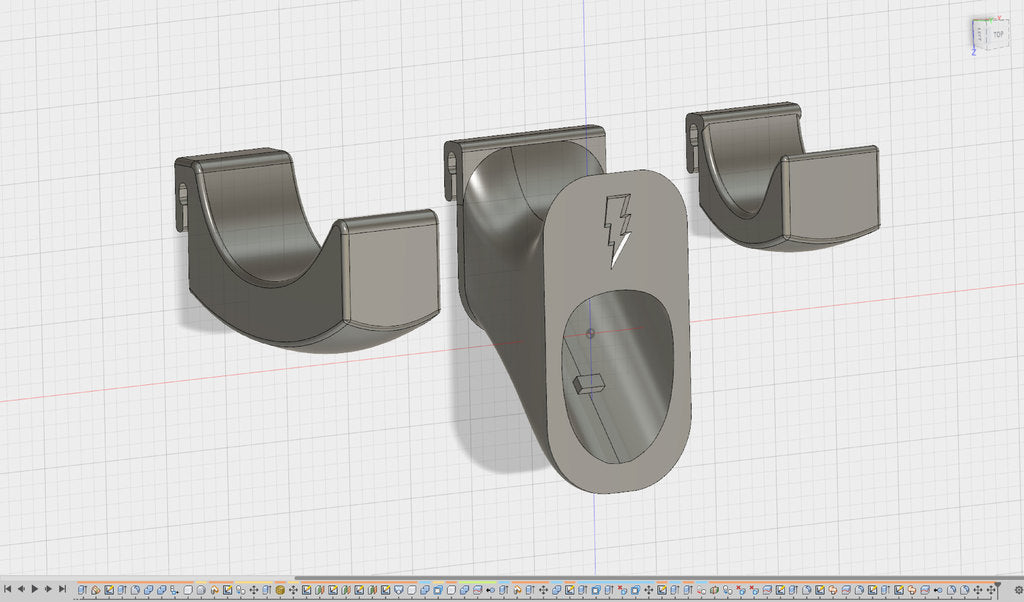Step forward one feature in timeline

(x=47, y=590)
